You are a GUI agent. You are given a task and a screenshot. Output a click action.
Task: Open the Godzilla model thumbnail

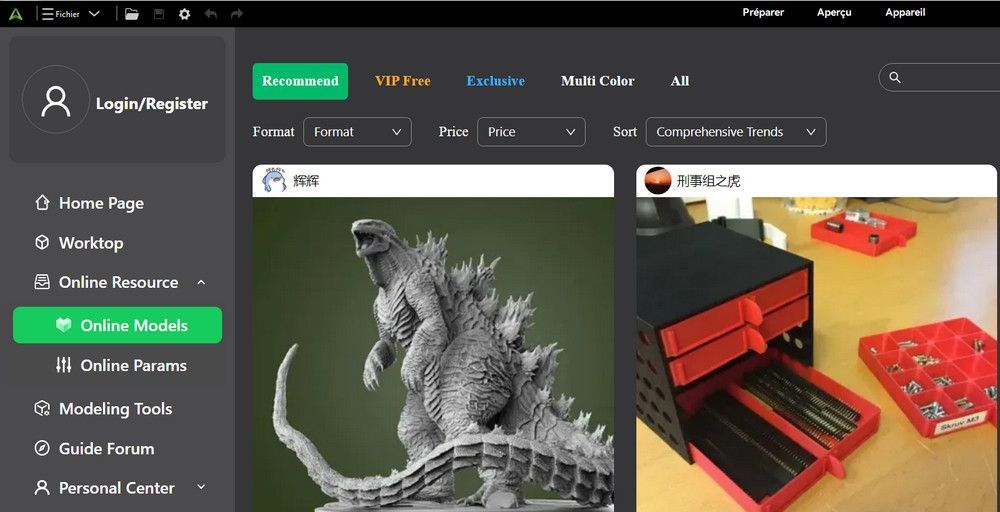433,354
